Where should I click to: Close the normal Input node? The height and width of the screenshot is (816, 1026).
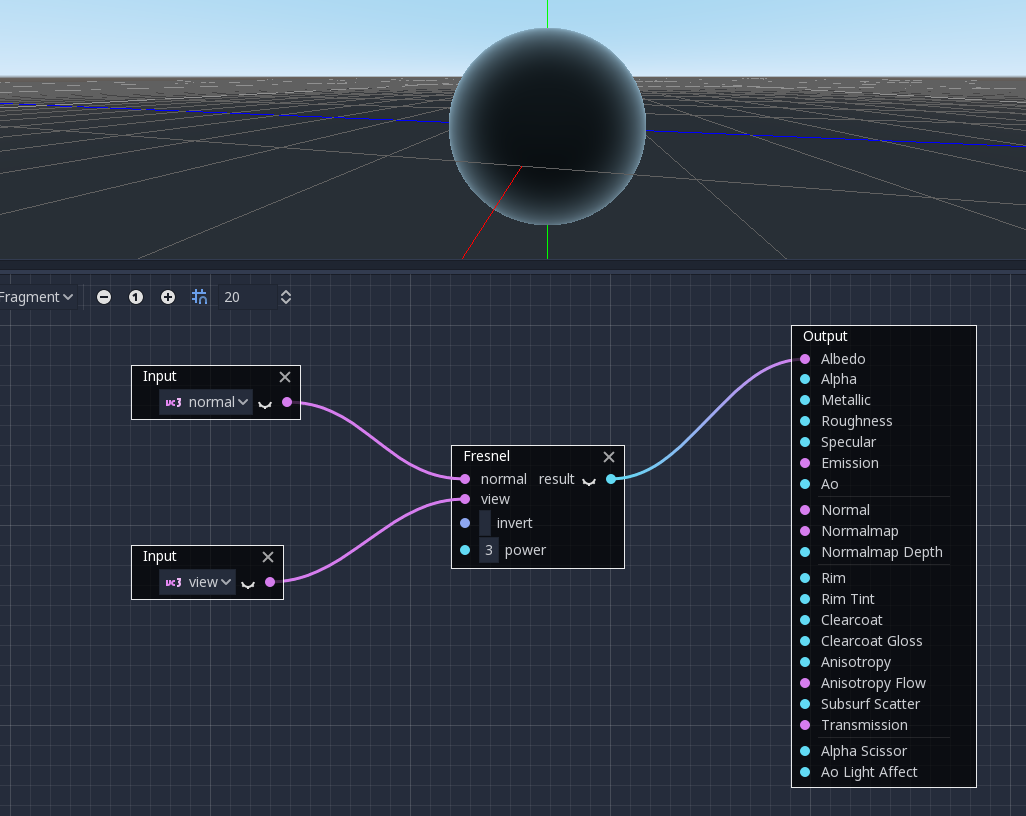[285, 377]
